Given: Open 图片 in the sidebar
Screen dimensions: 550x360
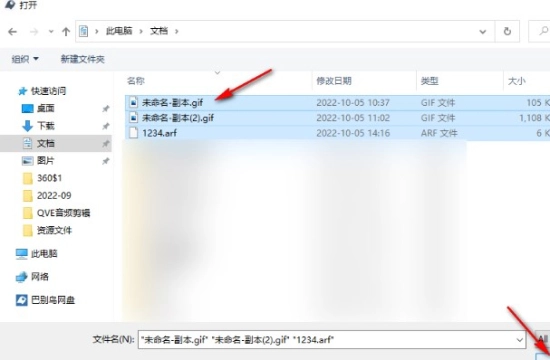Looking at the screenshot, I should pyautogui.click(x=46, y=161).
